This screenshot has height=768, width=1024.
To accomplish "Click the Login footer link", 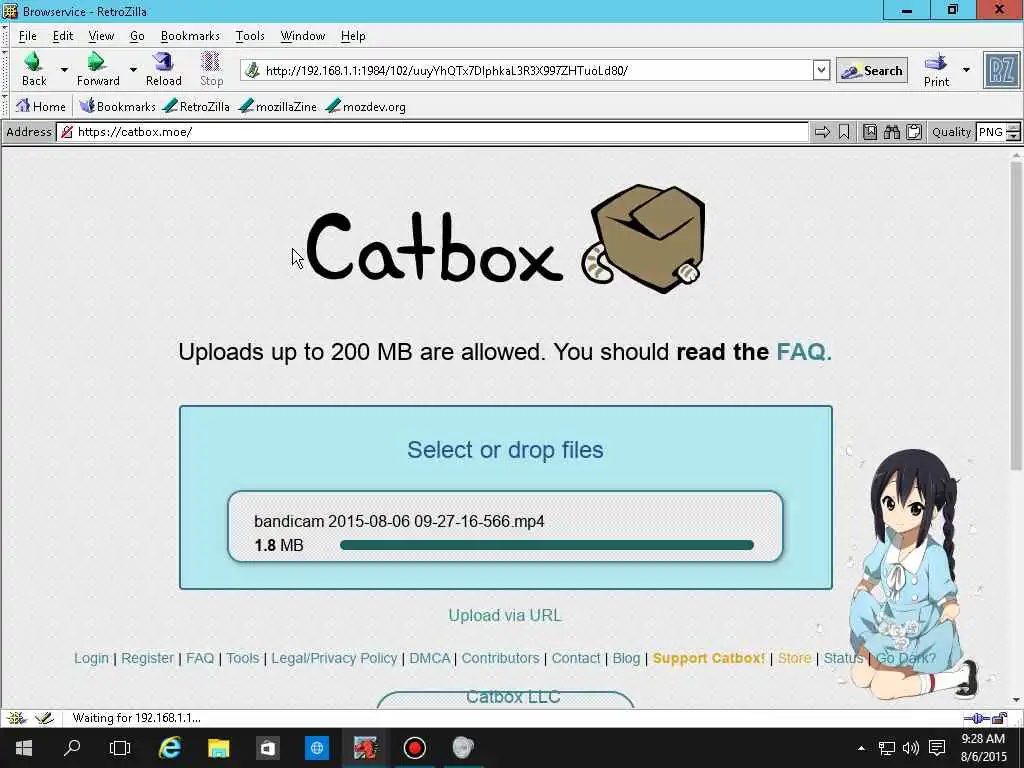I will pyautogui.click(x=91, y=658).
